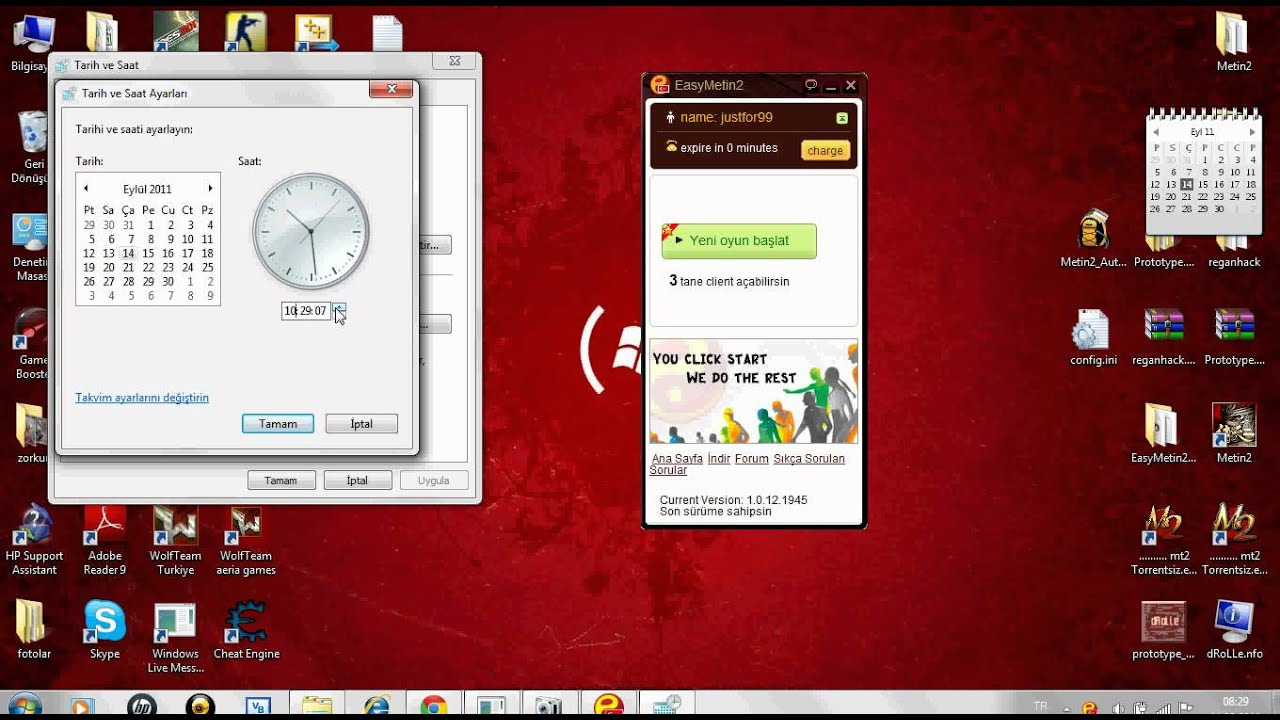The image size is (1280, 720).
Task: Click the time input field showing 10:29:07
Action: coord(306,311)
